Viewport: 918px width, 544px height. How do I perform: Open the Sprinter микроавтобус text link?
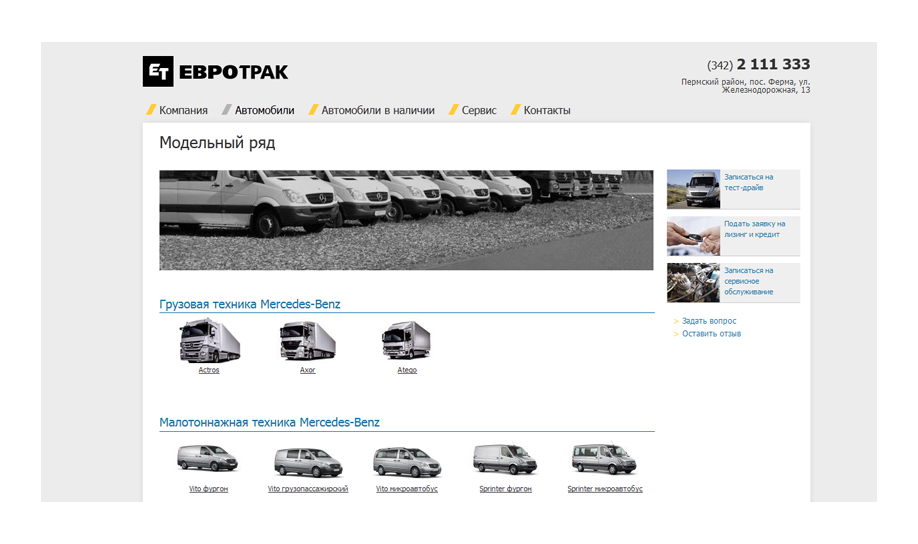[605, 489]
